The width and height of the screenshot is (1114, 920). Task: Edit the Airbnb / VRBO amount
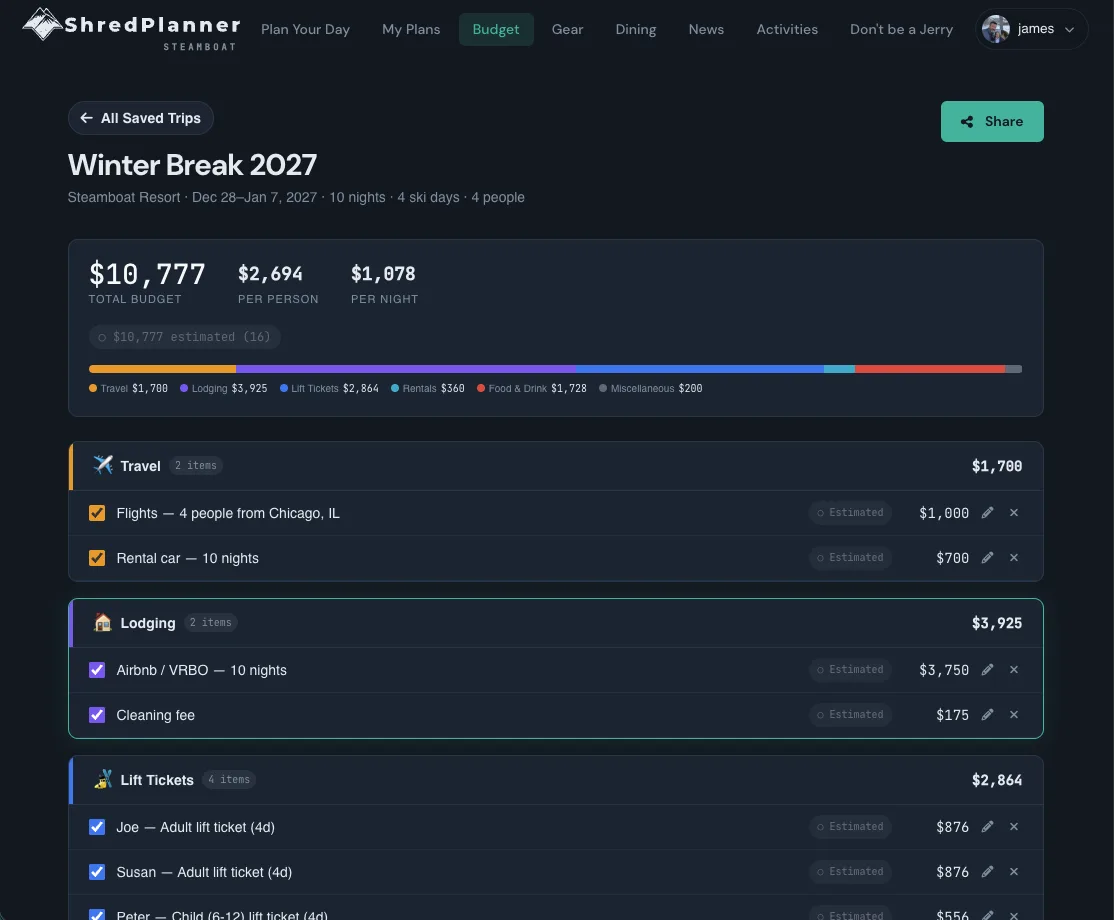click(x=988, y=670)
